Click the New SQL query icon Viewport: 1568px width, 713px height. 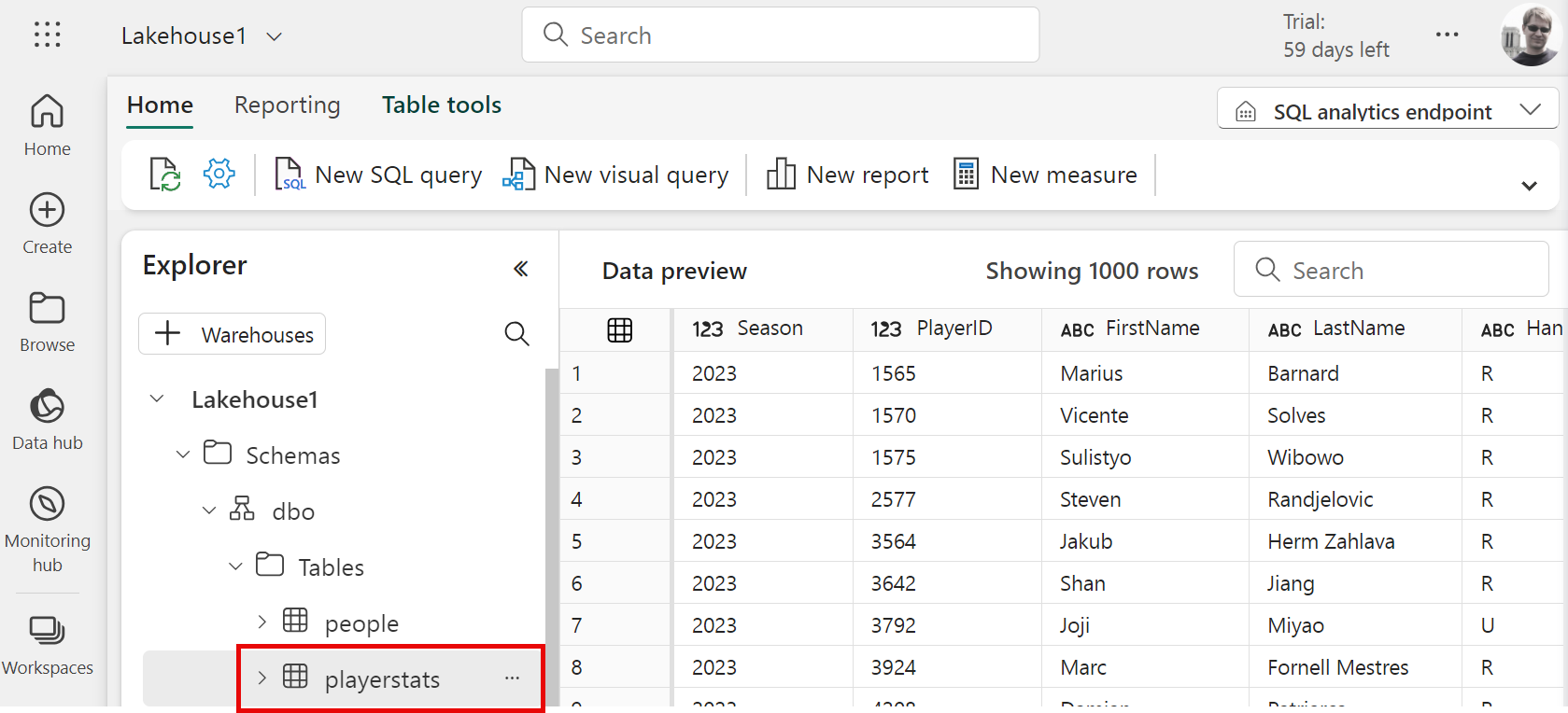tap(289, 175)
